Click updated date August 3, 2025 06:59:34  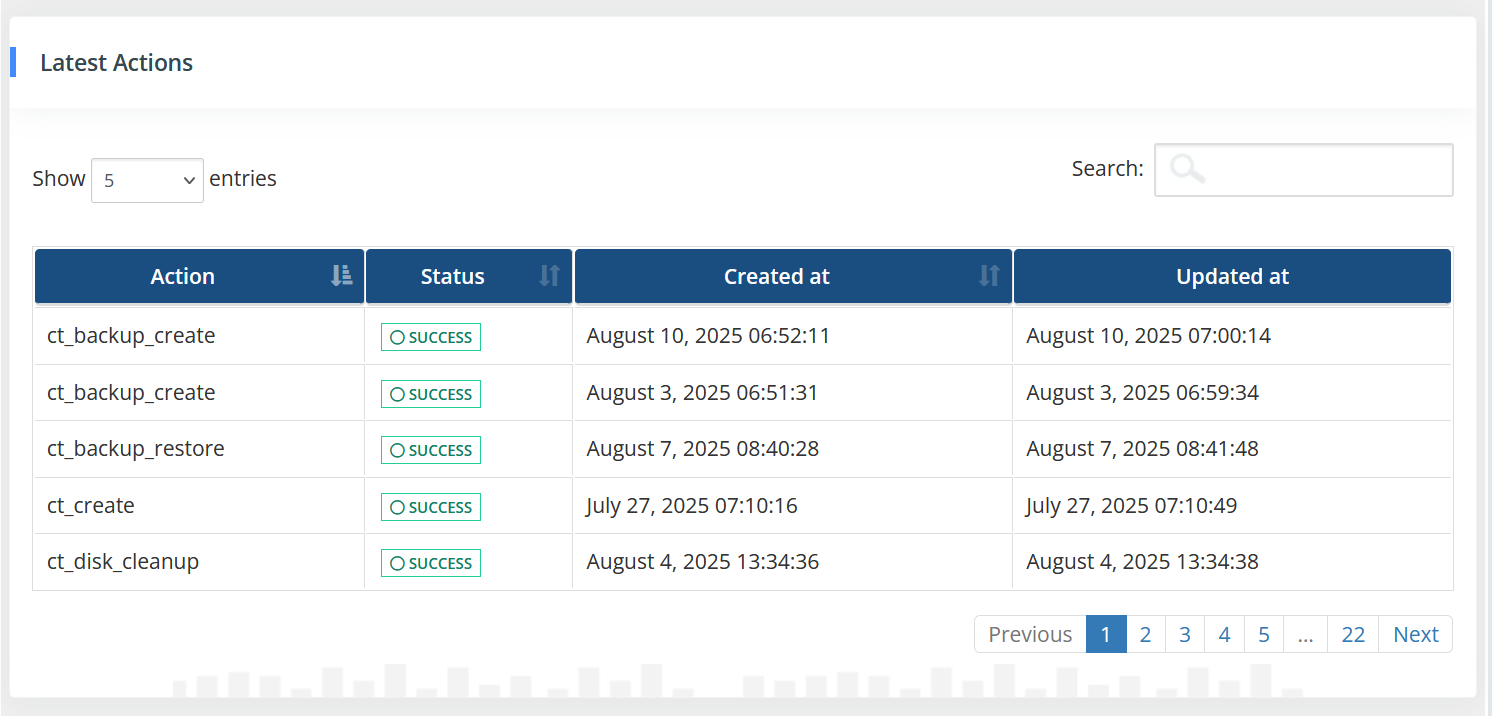pyautogui.click(x=1143, y=393)
